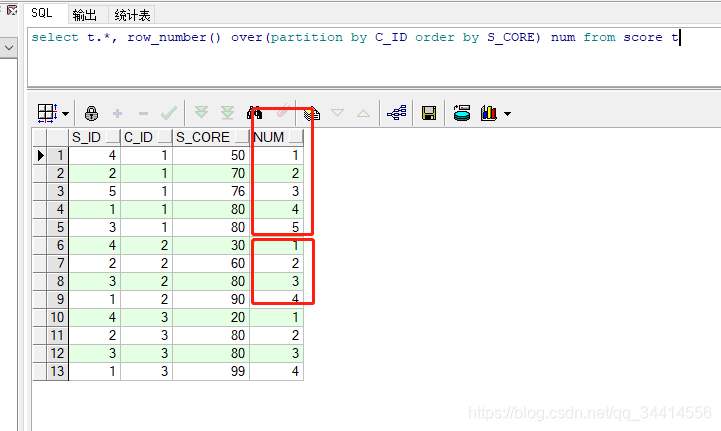Click NUM cell in row 13
Image resolution: width=721 pixels, height=431 pixels.
click(x=276, y=371)
